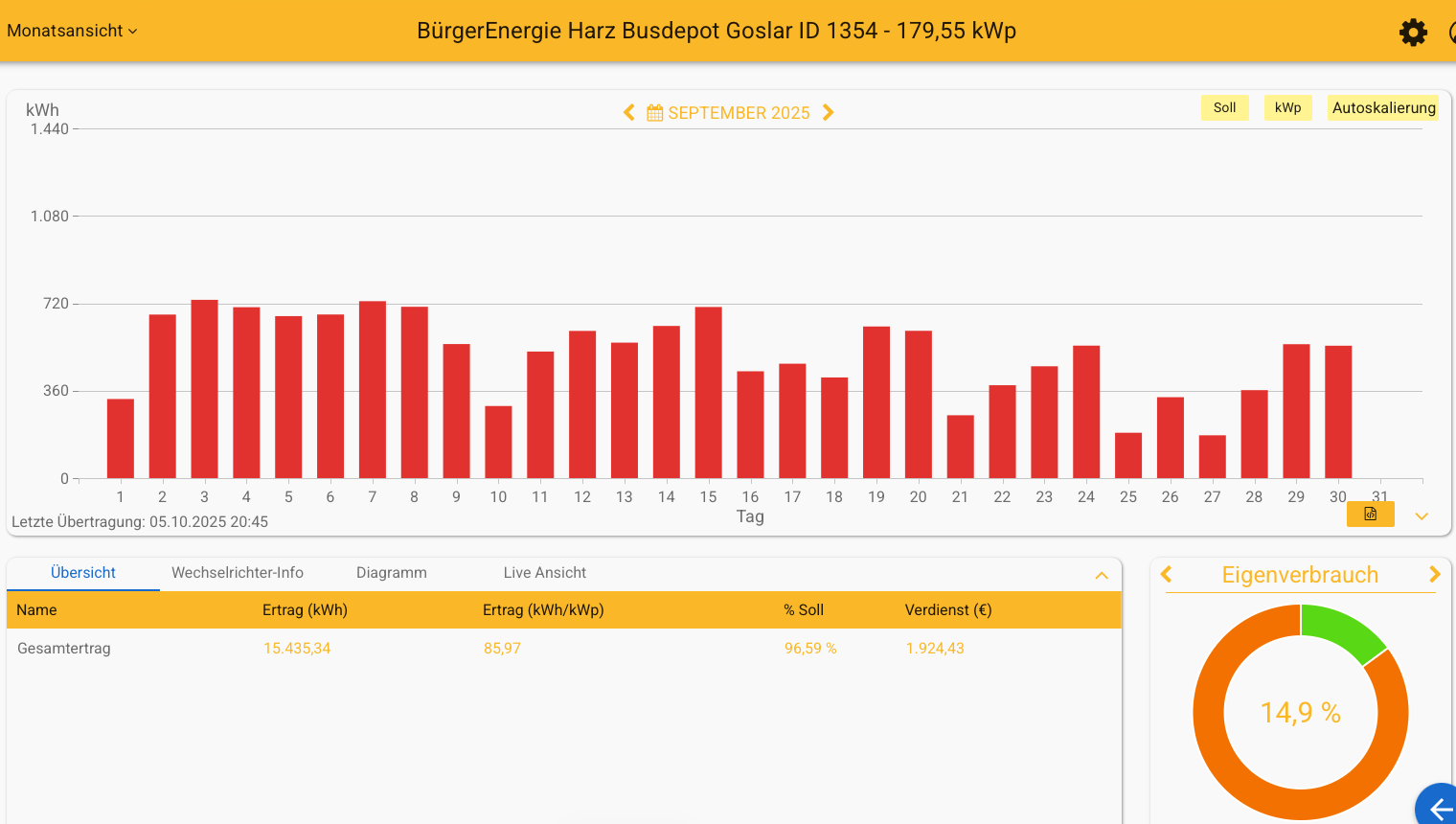Open the Diagramm tab
The height and width of the screenshot is (824, 1456).
point(392,573)
